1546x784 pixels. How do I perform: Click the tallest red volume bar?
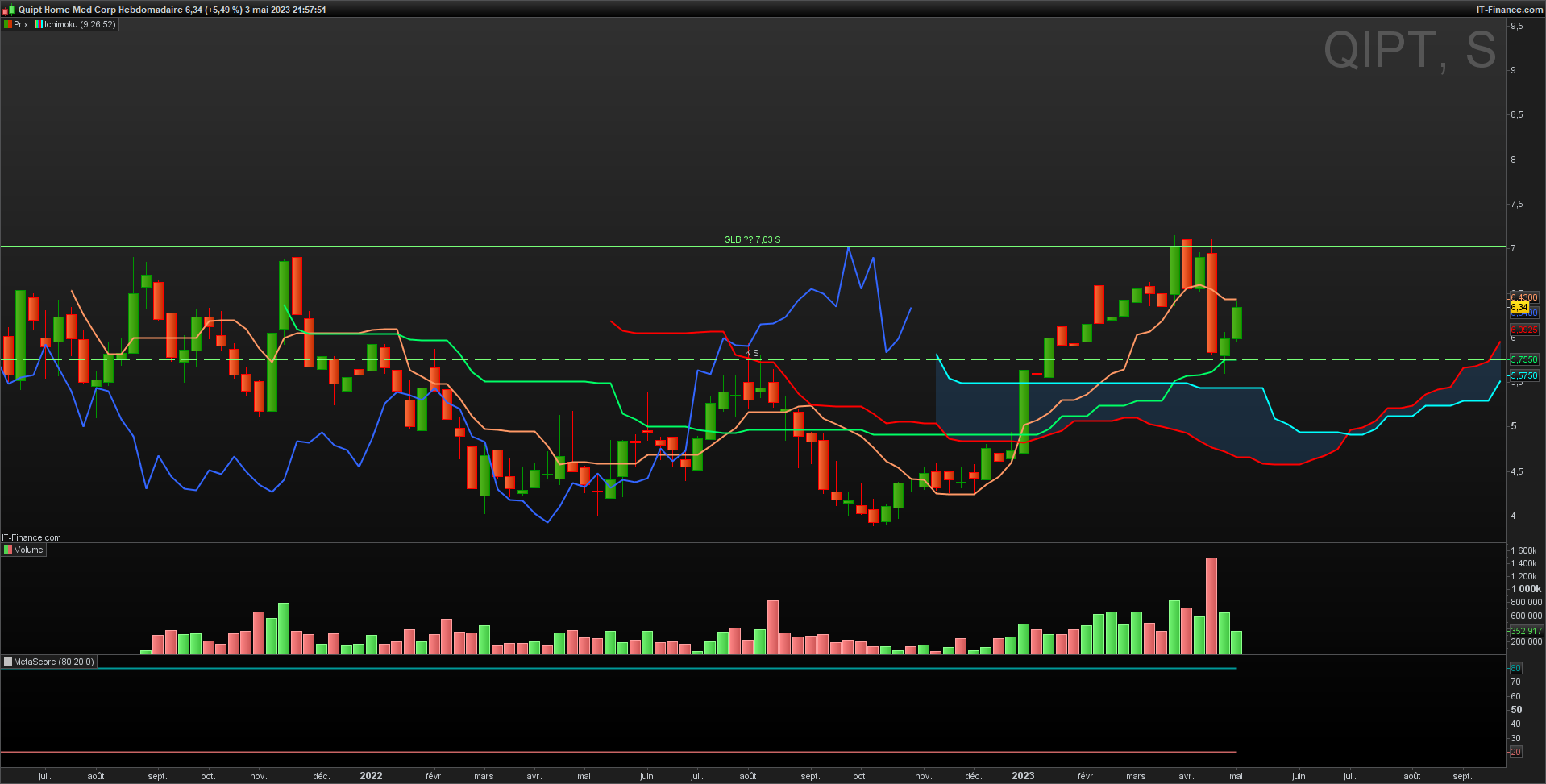point(1211,605)
